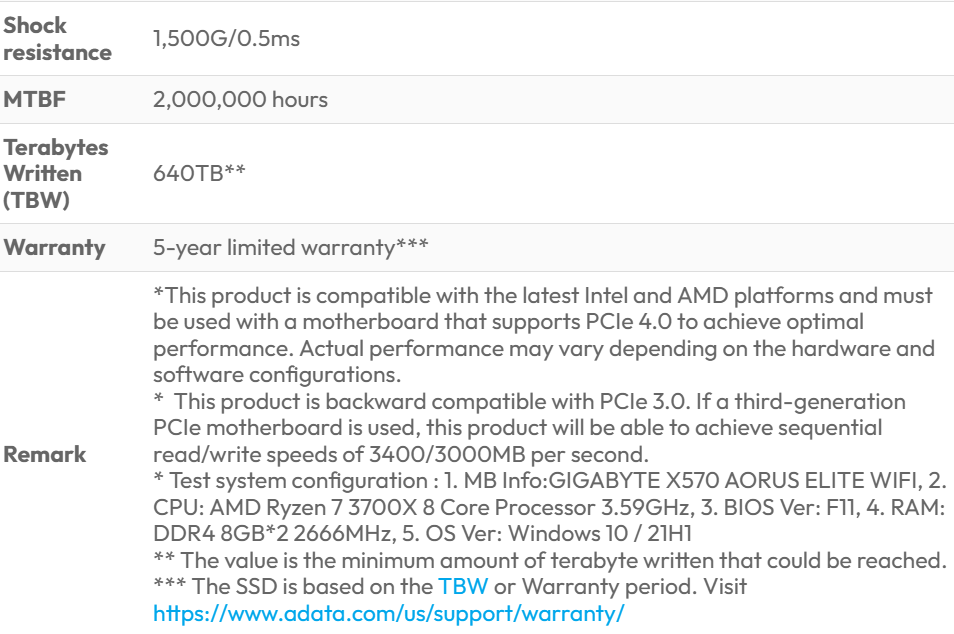This screenshot has width=954, height=634.
Task: Open the TBW hyperlink in the remark
Action: (x=463, y=586)
